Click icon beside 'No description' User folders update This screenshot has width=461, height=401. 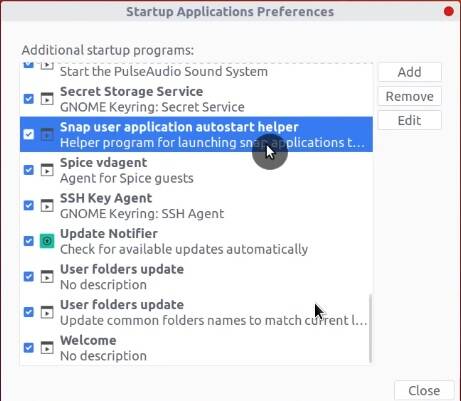click(47, 277)
